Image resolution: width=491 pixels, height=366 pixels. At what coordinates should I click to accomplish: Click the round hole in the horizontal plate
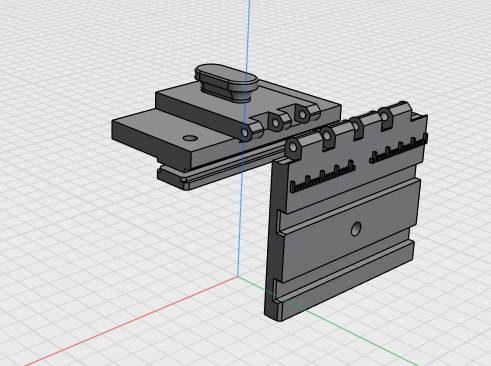point(190,138)
